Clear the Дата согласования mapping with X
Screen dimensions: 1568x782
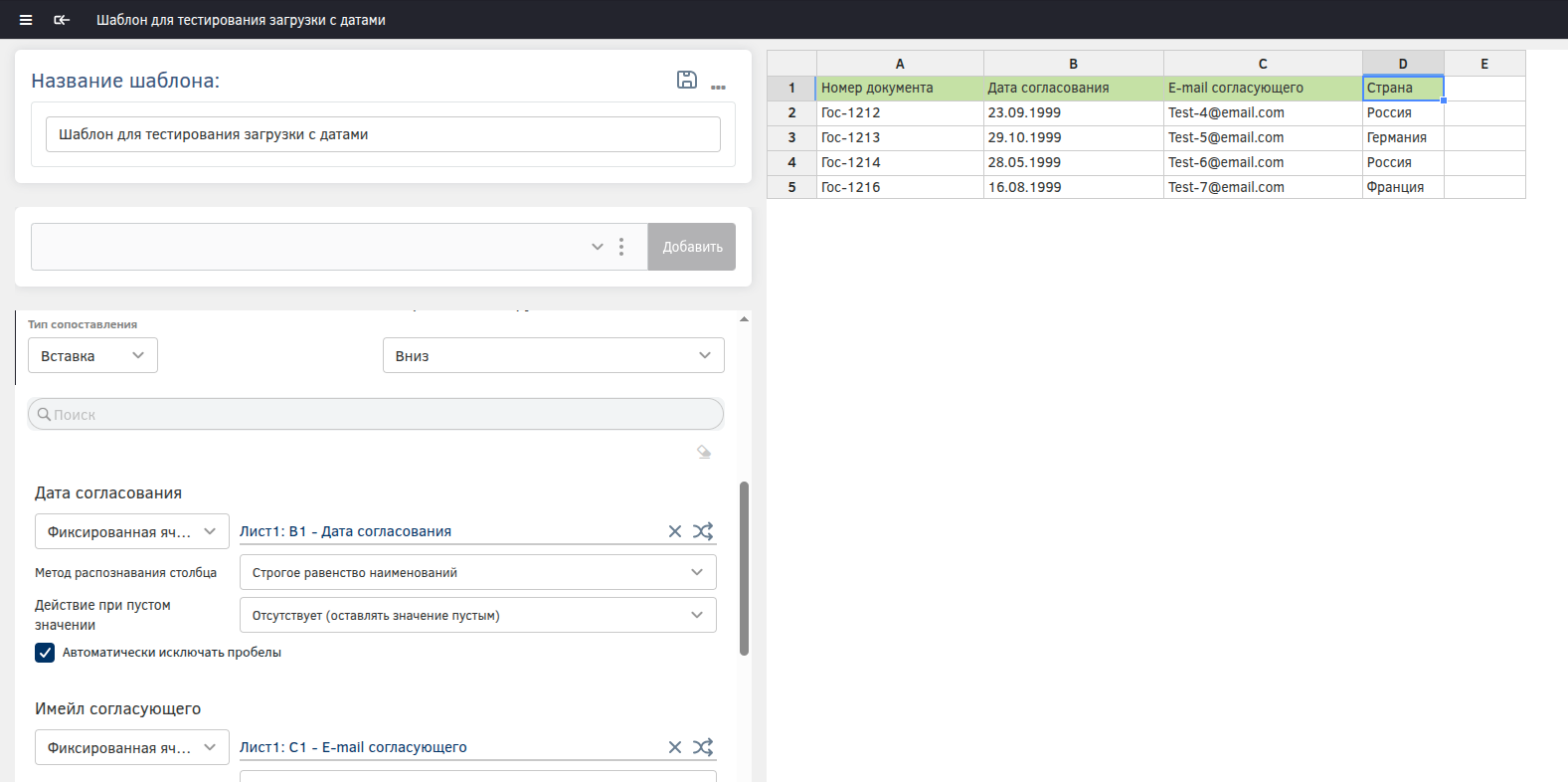pyautogui.click(x=675, y=531)
